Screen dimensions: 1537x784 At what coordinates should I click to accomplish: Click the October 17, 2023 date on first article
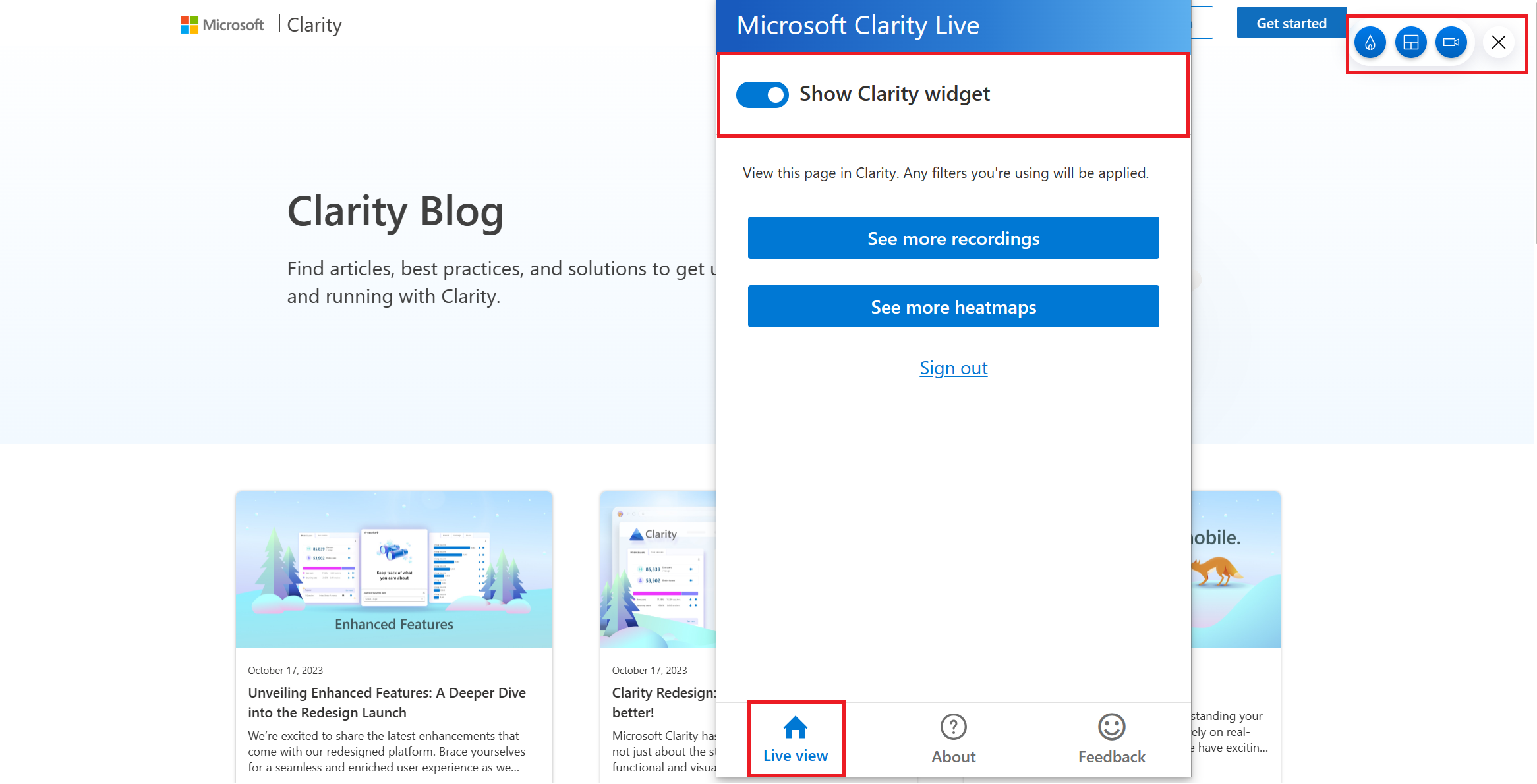[x=285, y=671]
